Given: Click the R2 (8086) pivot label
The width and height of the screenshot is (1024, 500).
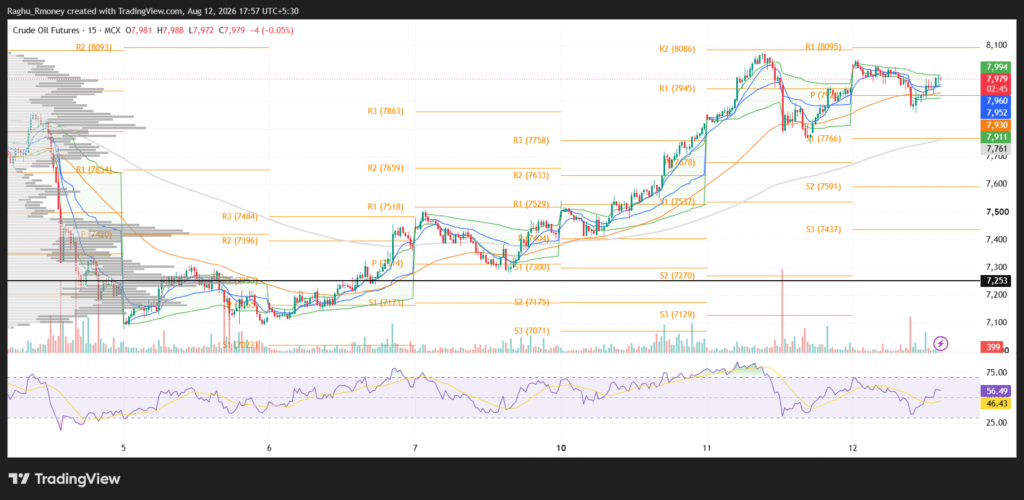Looking at the screenshot, I should tap(677, 49).
